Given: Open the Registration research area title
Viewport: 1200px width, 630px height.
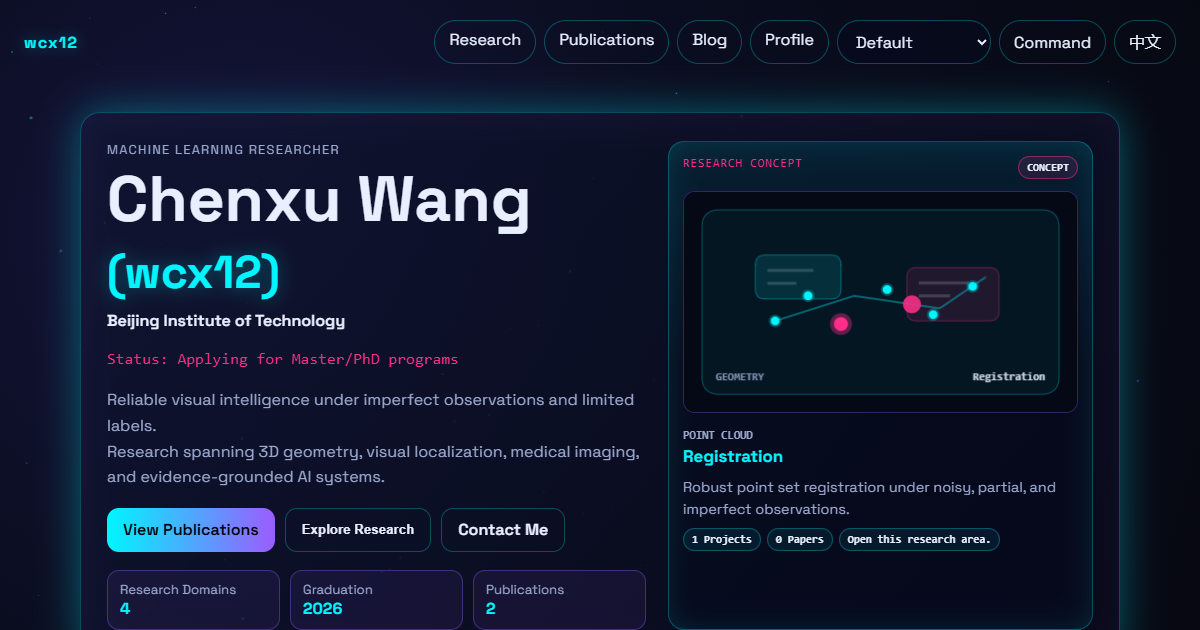Looking at the screenshot, I should coord(733,457).
